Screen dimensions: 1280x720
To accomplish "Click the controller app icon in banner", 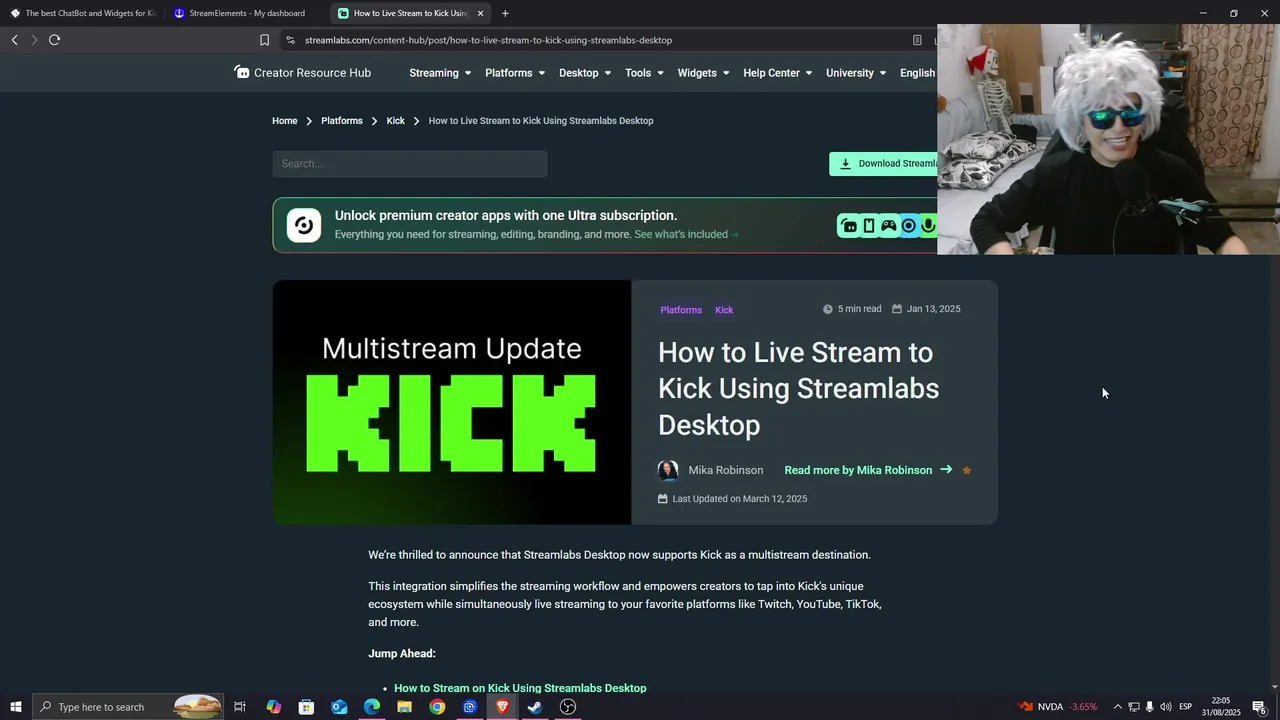I will point(888,225).
